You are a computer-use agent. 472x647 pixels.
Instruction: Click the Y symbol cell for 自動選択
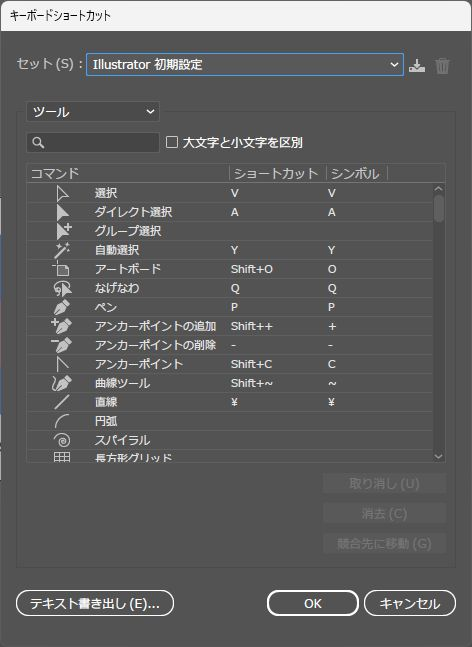click(x=331, y=250)
